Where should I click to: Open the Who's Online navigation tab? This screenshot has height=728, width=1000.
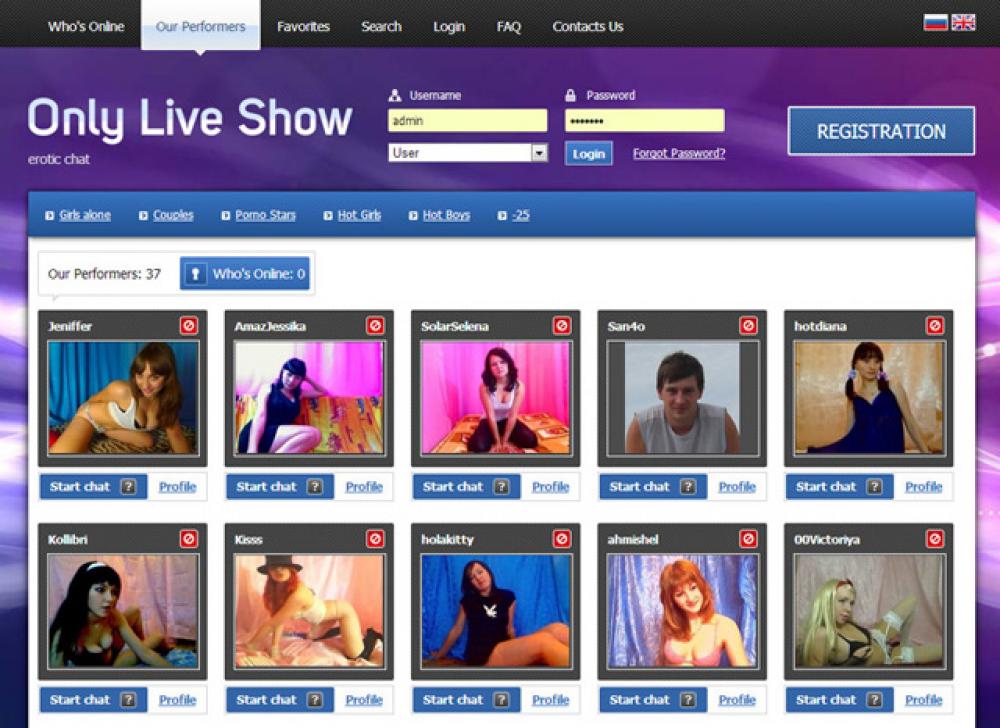(x=86, y=27)
